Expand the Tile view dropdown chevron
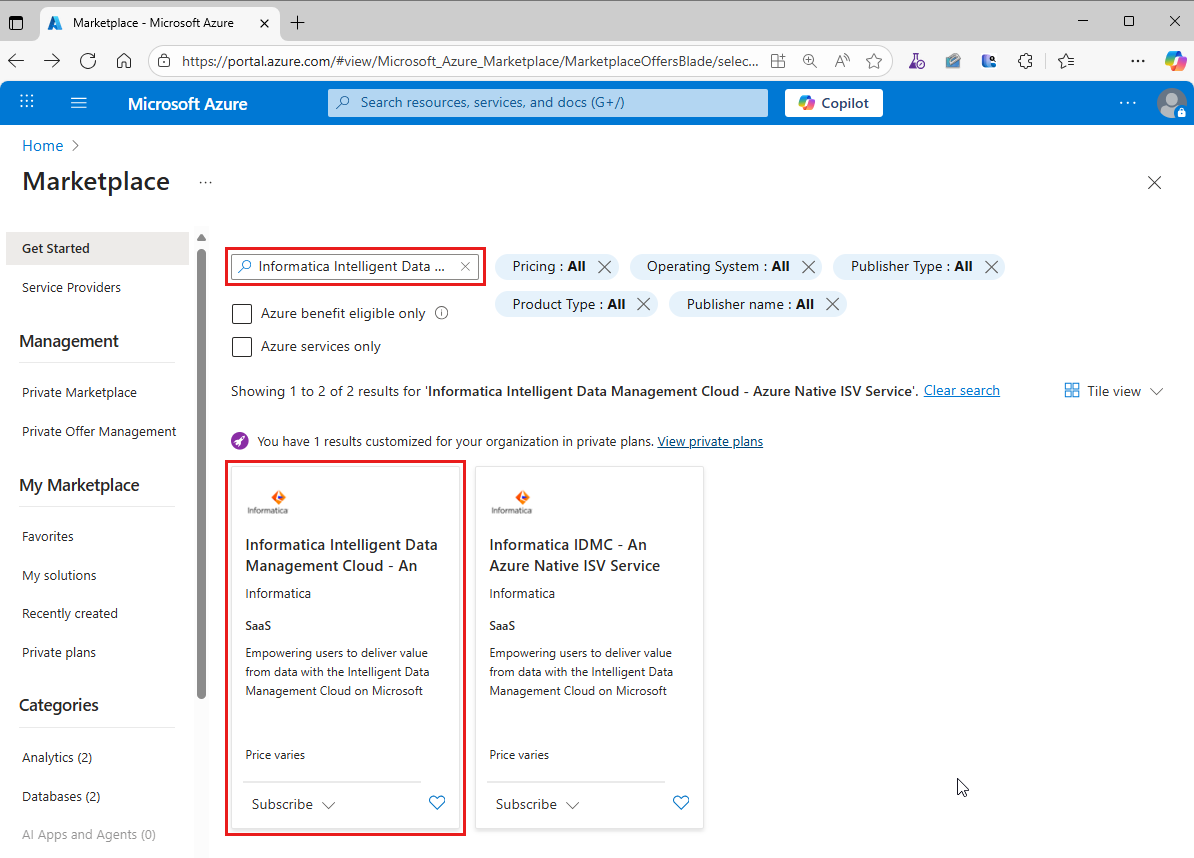The image size is (1194, 858). point(1156,390)
